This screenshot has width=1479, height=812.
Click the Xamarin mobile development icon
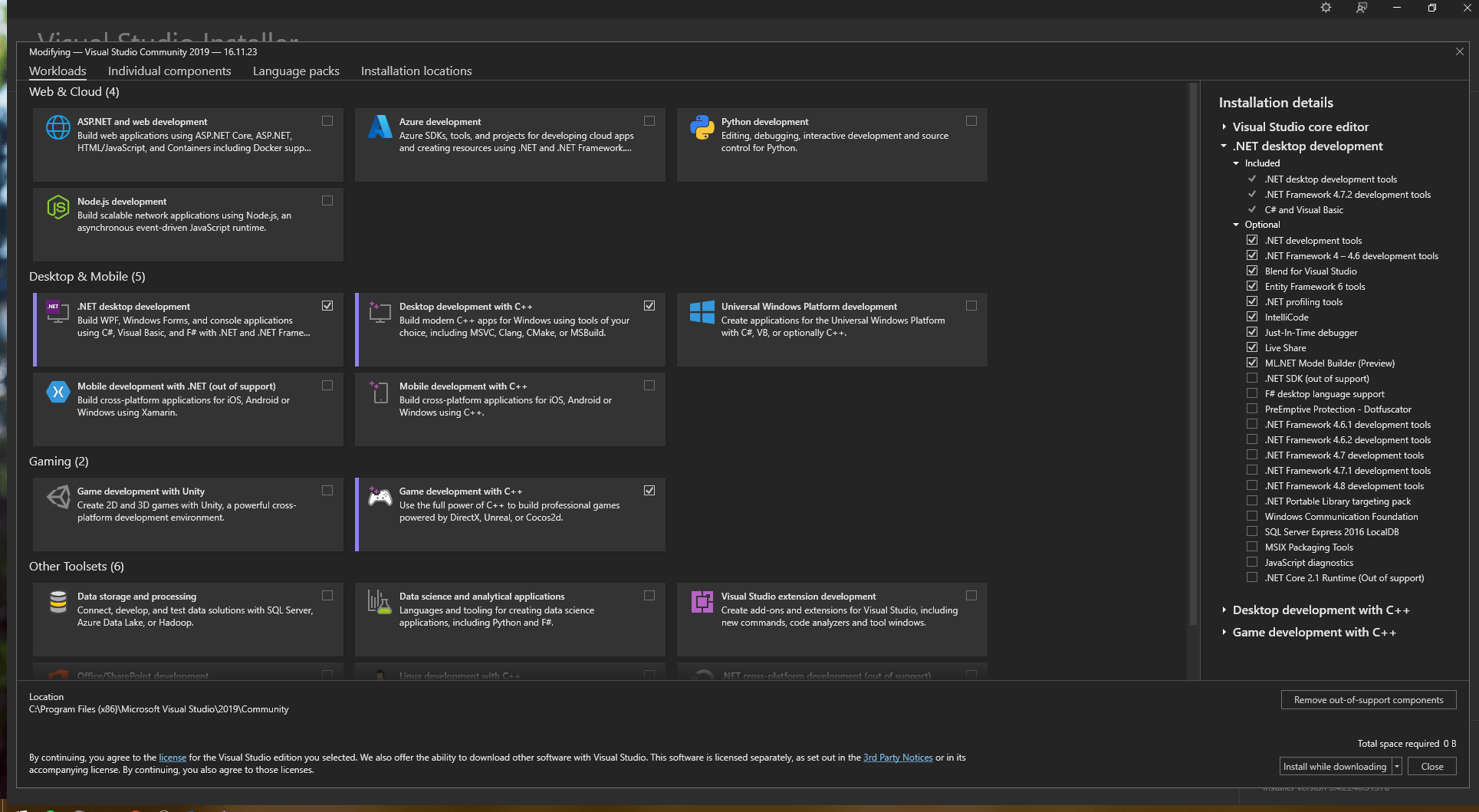coord(58,392)
